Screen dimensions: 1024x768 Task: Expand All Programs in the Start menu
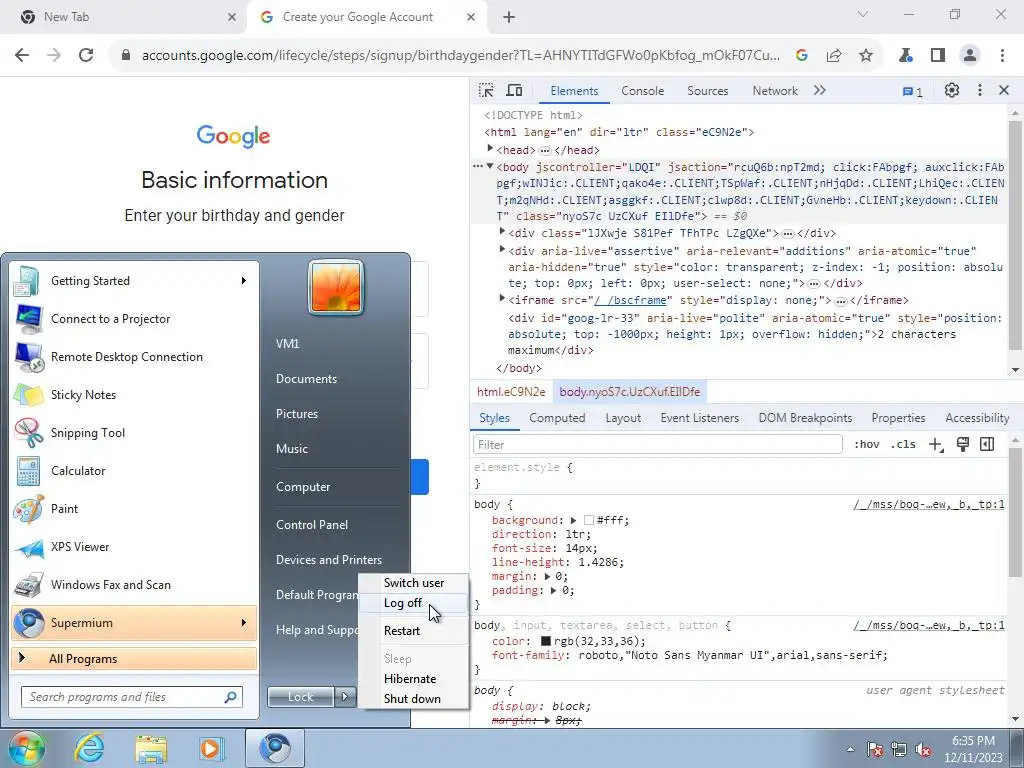pos(134,659)
